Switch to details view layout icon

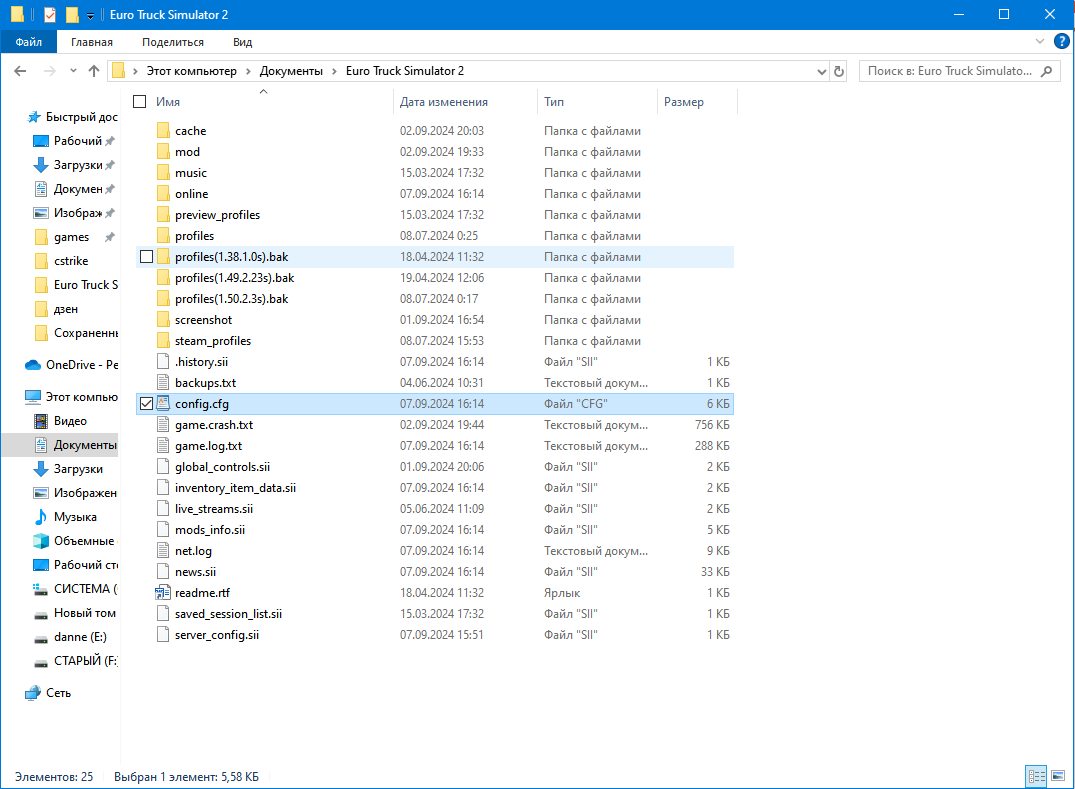point(1036,776)
